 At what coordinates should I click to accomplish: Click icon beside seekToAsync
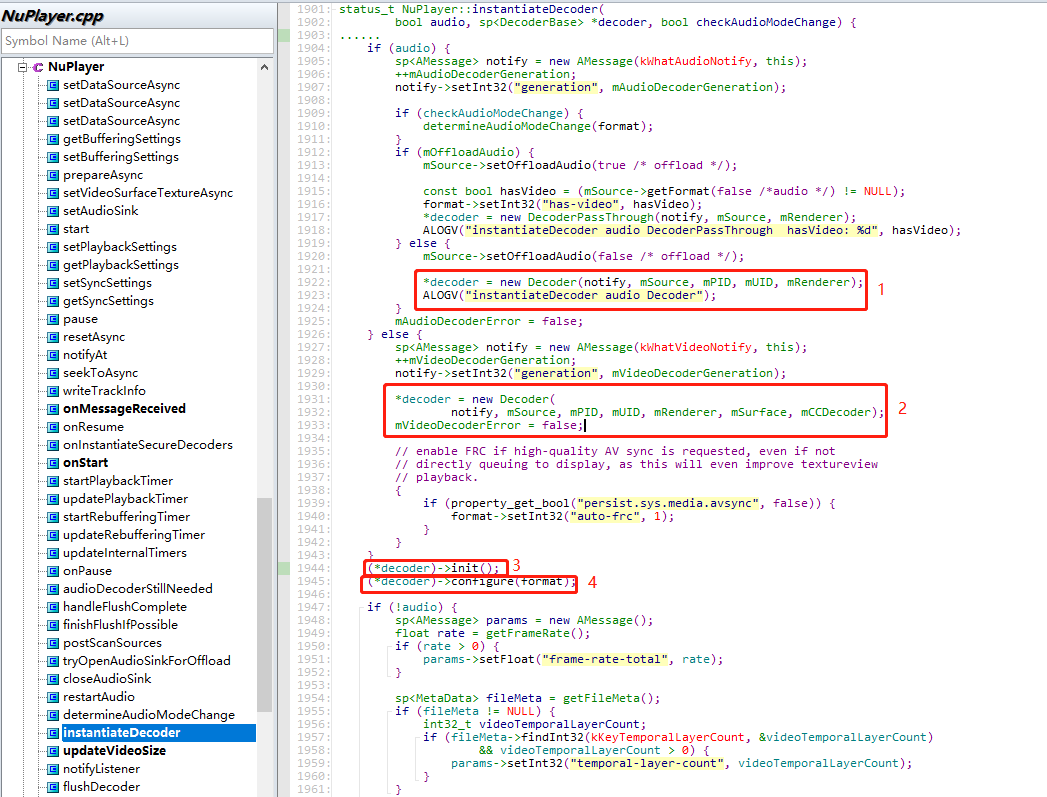tap(53, 373)
